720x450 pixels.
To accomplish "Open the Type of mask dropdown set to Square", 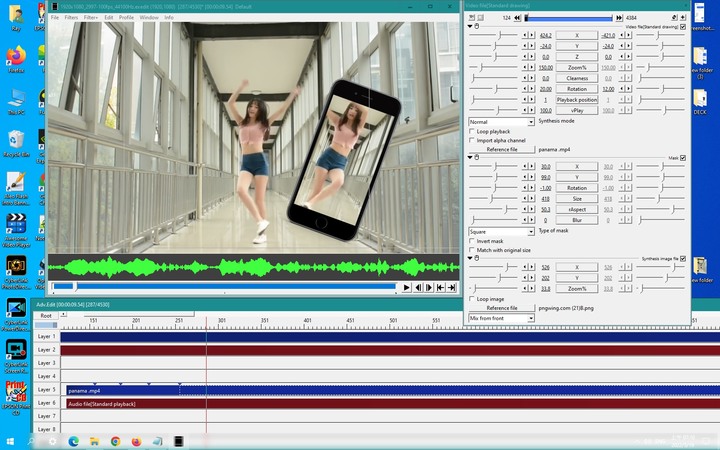I will tap(501, 231).
